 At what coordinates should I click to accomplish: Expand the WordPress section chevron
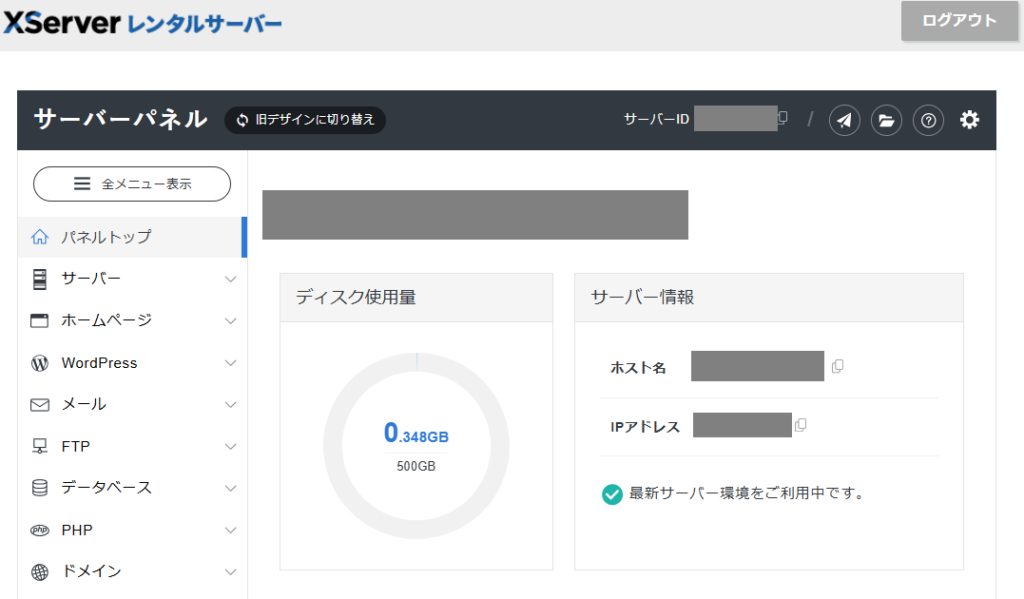click(x=230, y=363)
